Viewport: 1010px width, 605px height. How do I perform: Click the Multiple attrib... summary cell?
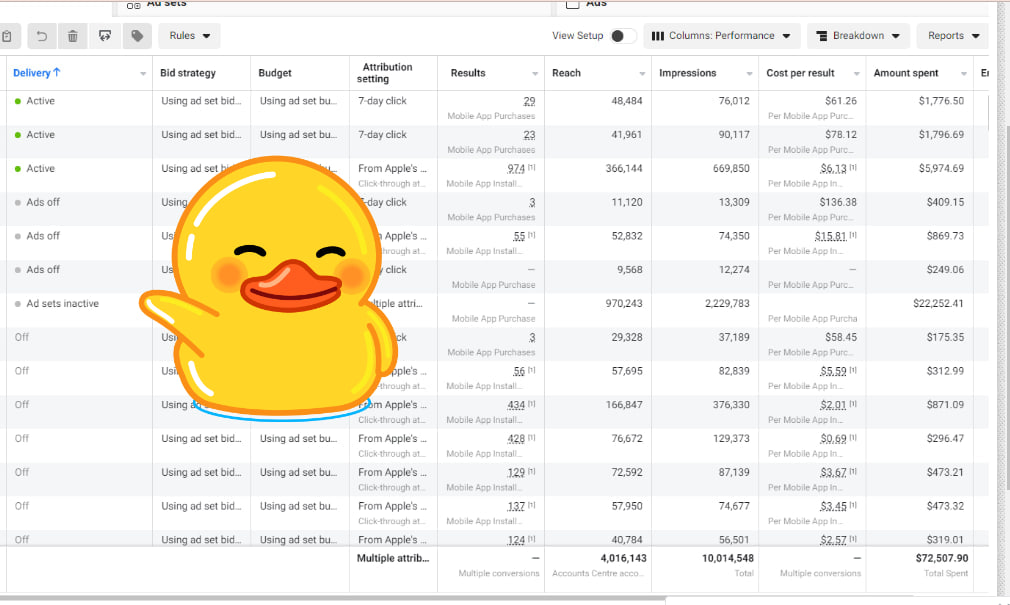pyautogui.click(x=393, y=558)
